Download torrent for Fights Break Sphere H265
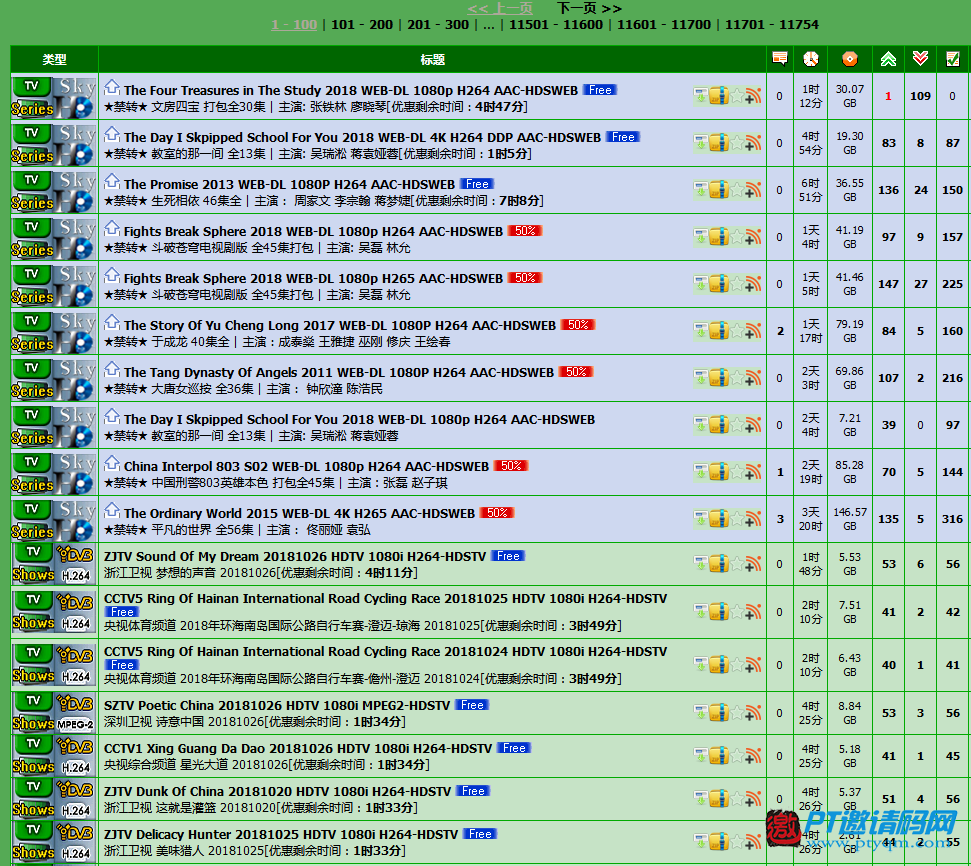This screenshot has width=971, height=866. coord(700,284)
